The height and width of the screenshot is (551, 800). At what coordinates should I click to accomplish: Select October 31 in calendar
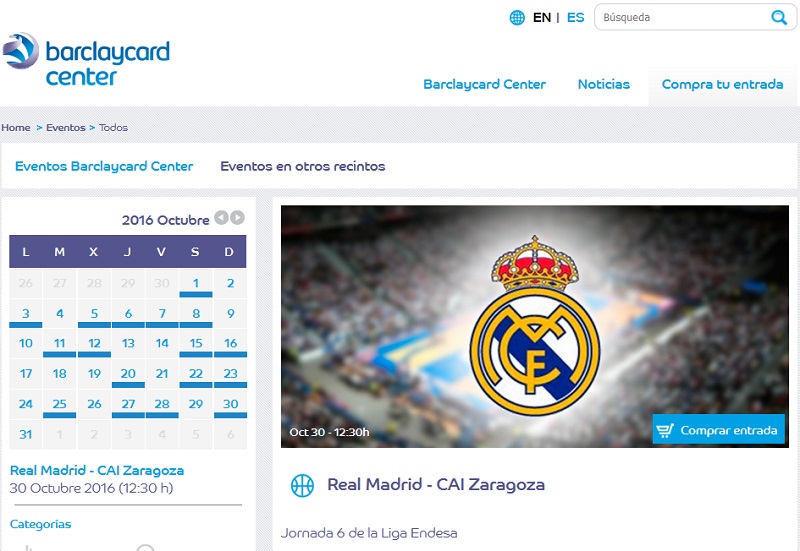[x=26, y=435]
